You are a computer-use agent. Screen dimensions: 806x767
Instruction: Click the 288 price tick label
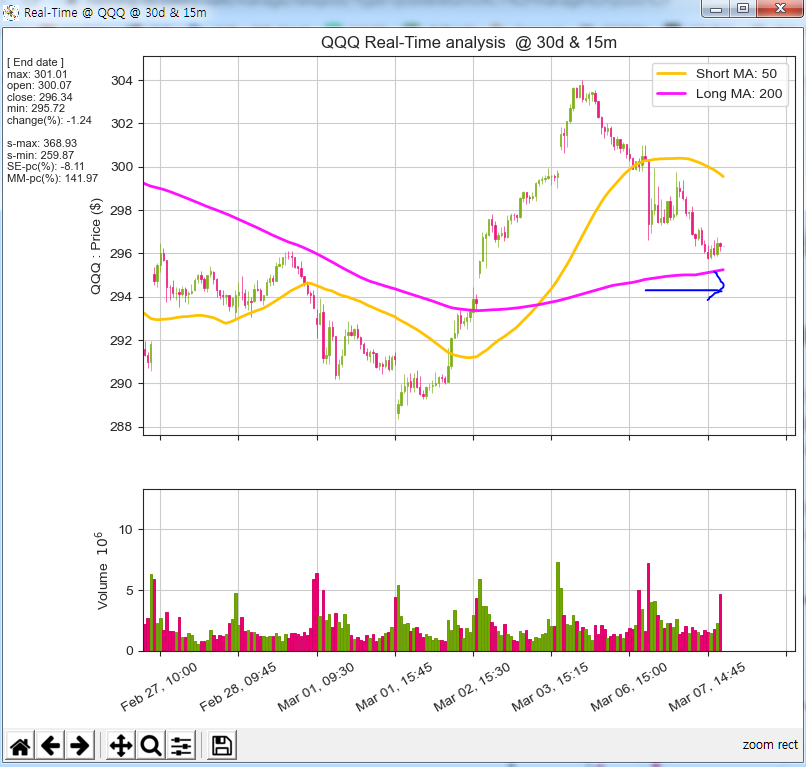tap(122, 427)
